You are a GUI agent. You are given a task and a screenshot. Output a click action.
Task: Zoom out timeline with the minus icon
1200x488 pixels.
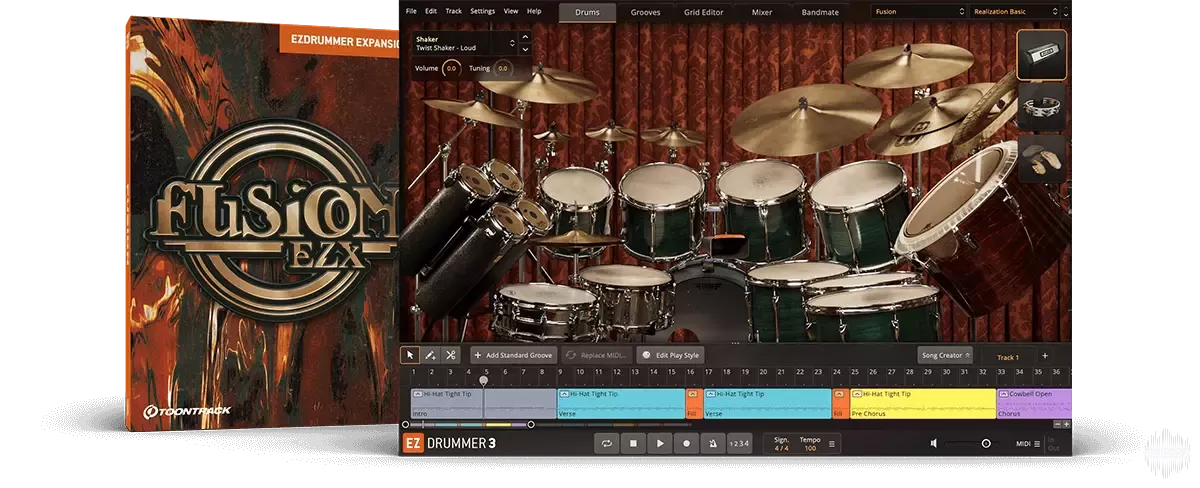[x=1057, y=424]
